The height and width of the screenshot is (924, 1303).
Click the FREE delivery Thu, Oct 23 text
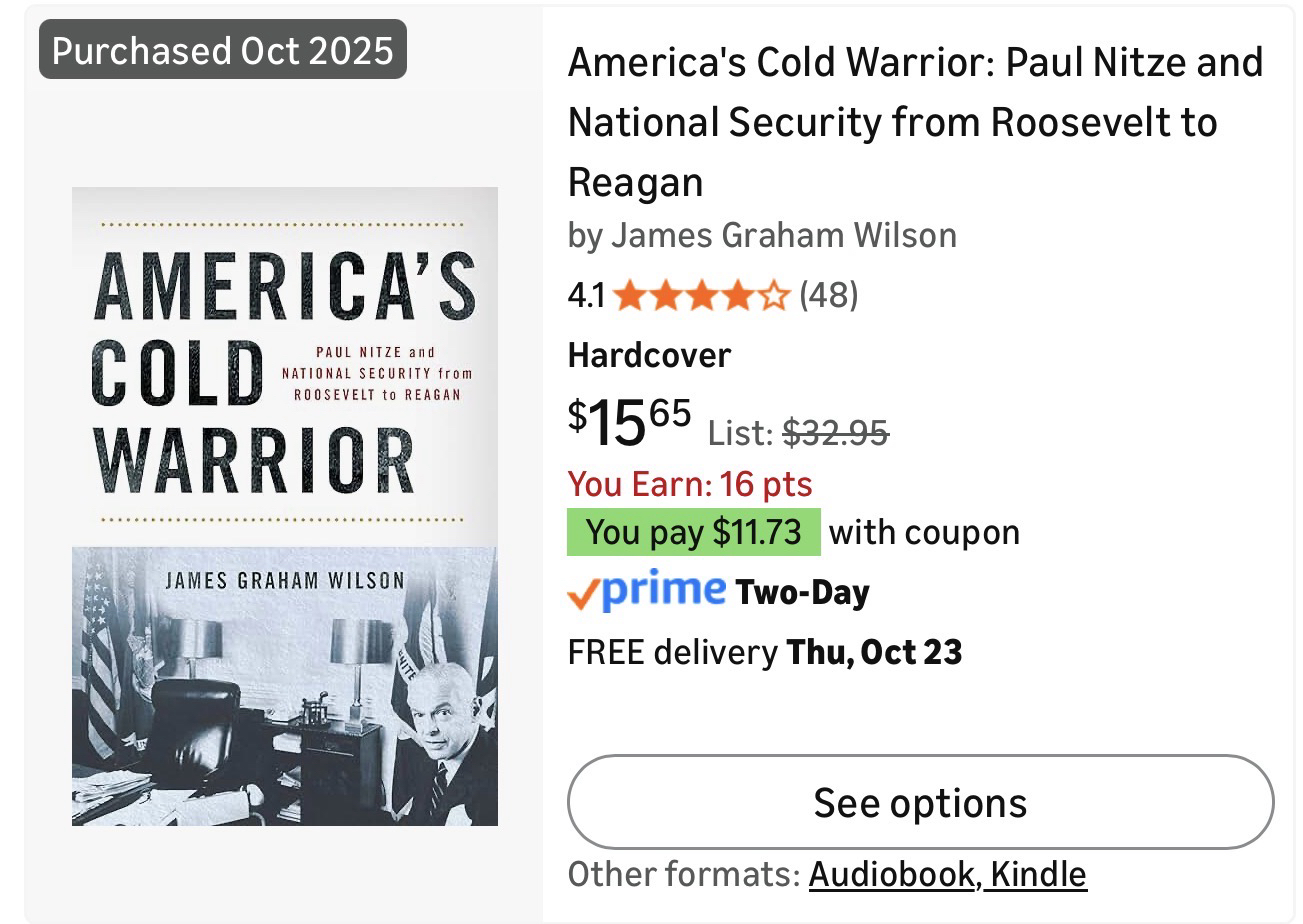tap(765, 652)
